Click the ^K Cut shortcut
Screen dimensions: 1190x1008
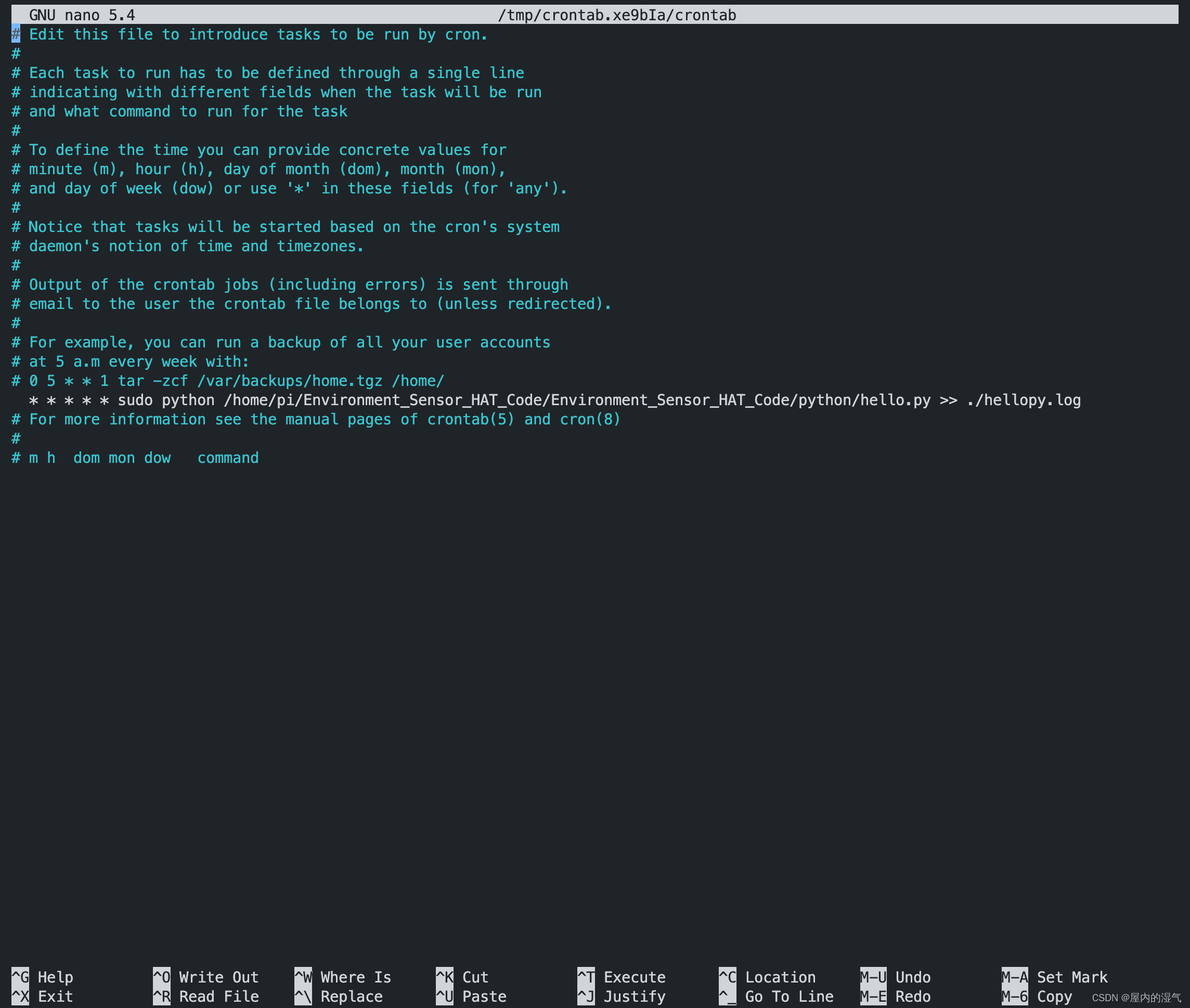click(462, 977)
